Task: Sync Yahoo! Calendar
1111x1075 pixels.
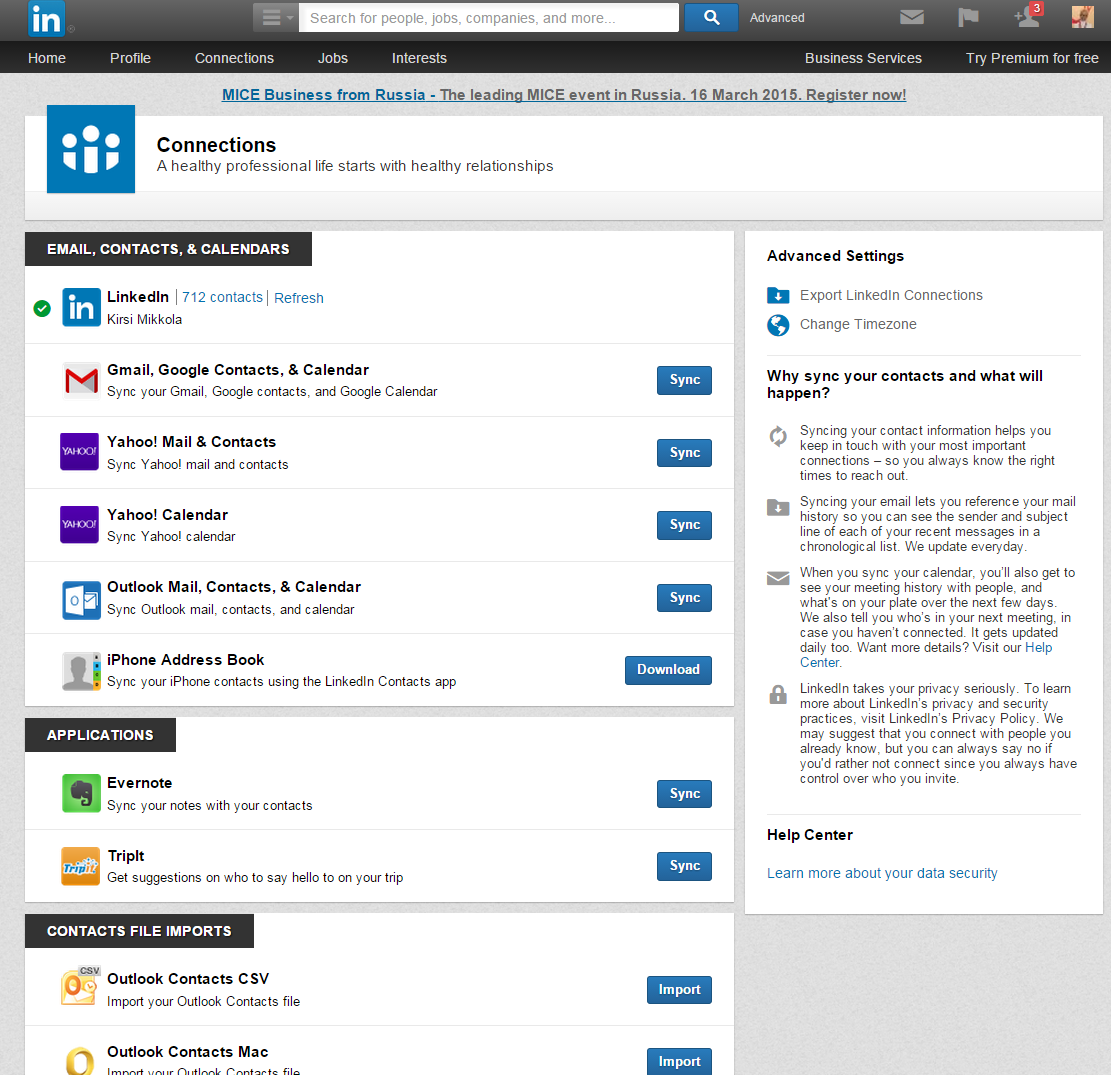Action: 684,525
